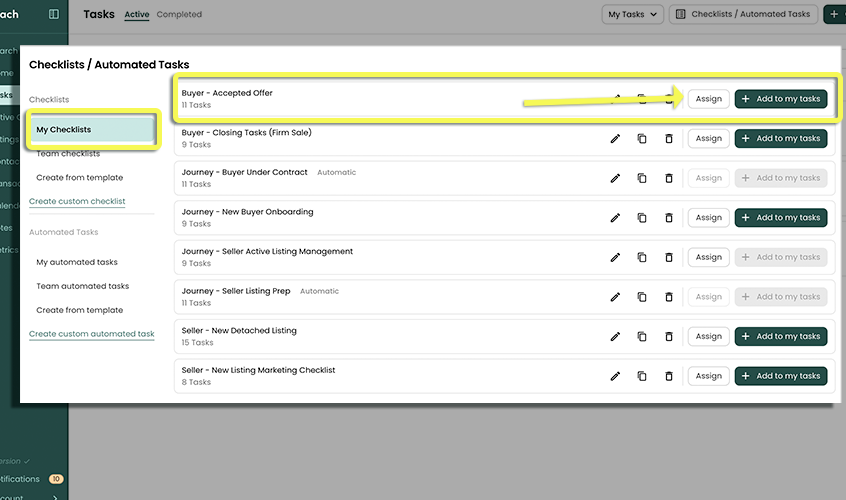
Task: Add Journey - New Buyer Onboarding to my tasks
Action: pos(781,218)
